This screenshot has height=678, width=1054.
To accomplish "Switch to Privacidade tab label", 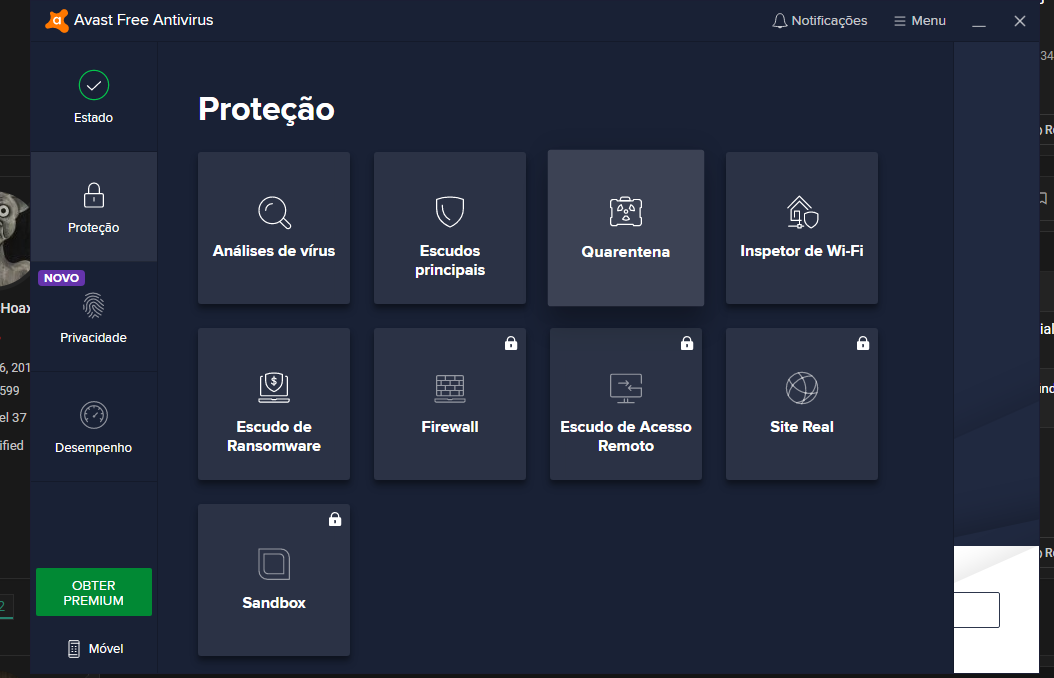I will (93, 337).
